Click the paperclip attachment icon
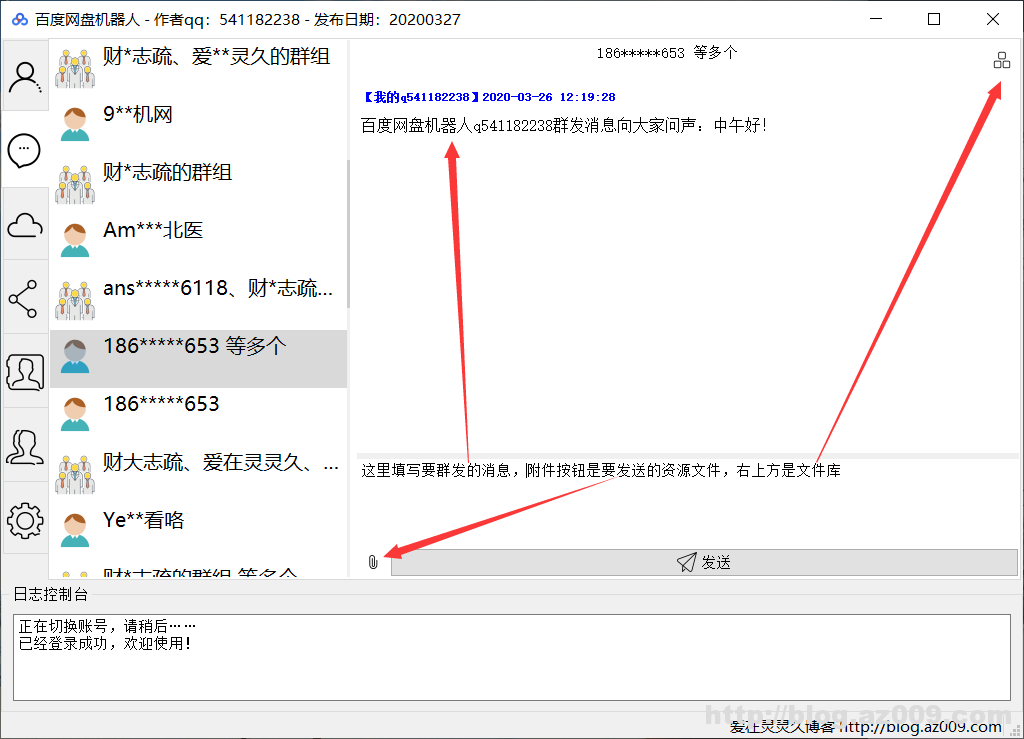 pos(373,563)
